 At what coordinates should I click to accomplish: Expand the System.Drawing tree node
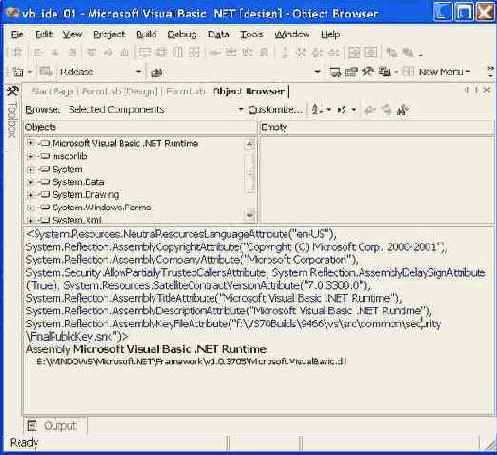(31, 195)
